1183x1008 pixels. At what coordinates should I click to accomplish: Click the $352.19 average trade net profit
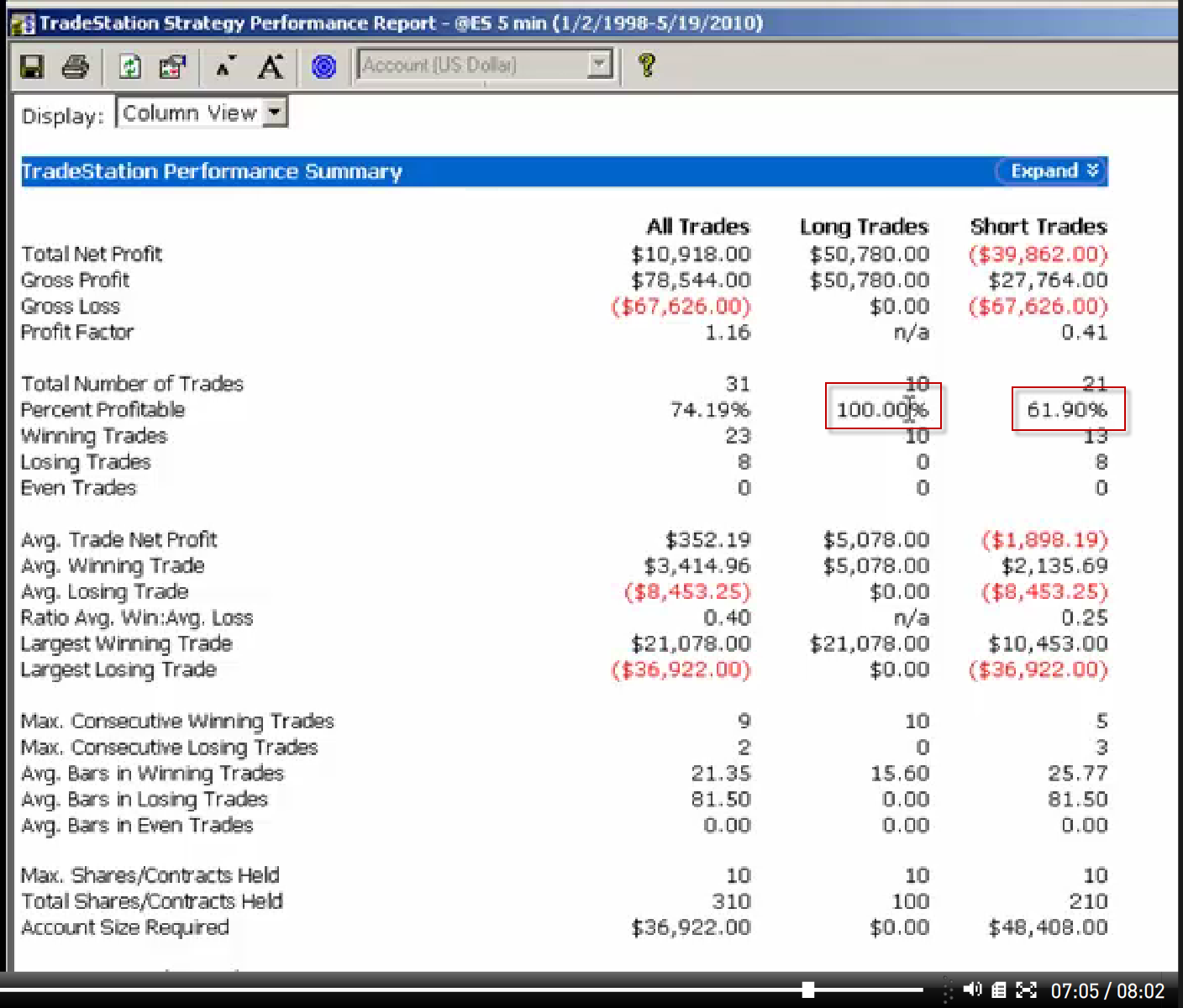[x=708, y=539]
